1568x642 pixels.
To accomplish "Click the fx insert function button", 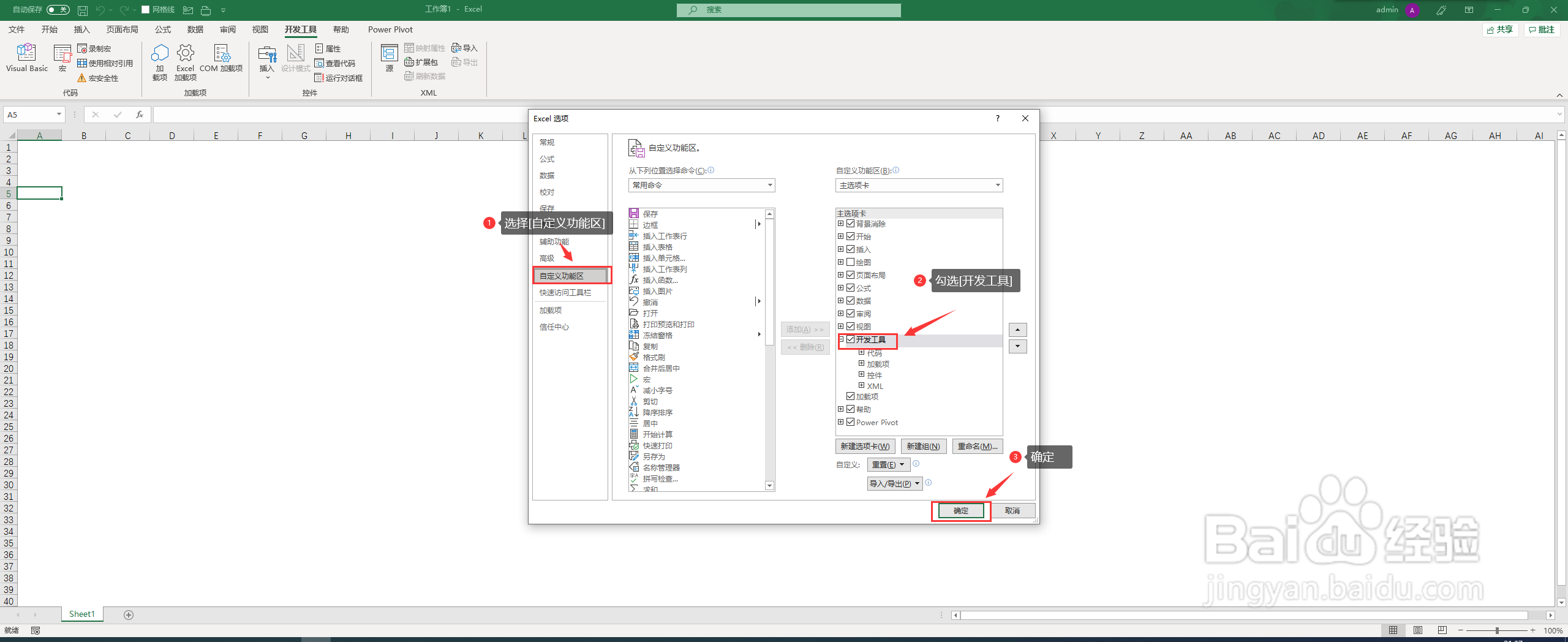I will [x=140, y=115].
